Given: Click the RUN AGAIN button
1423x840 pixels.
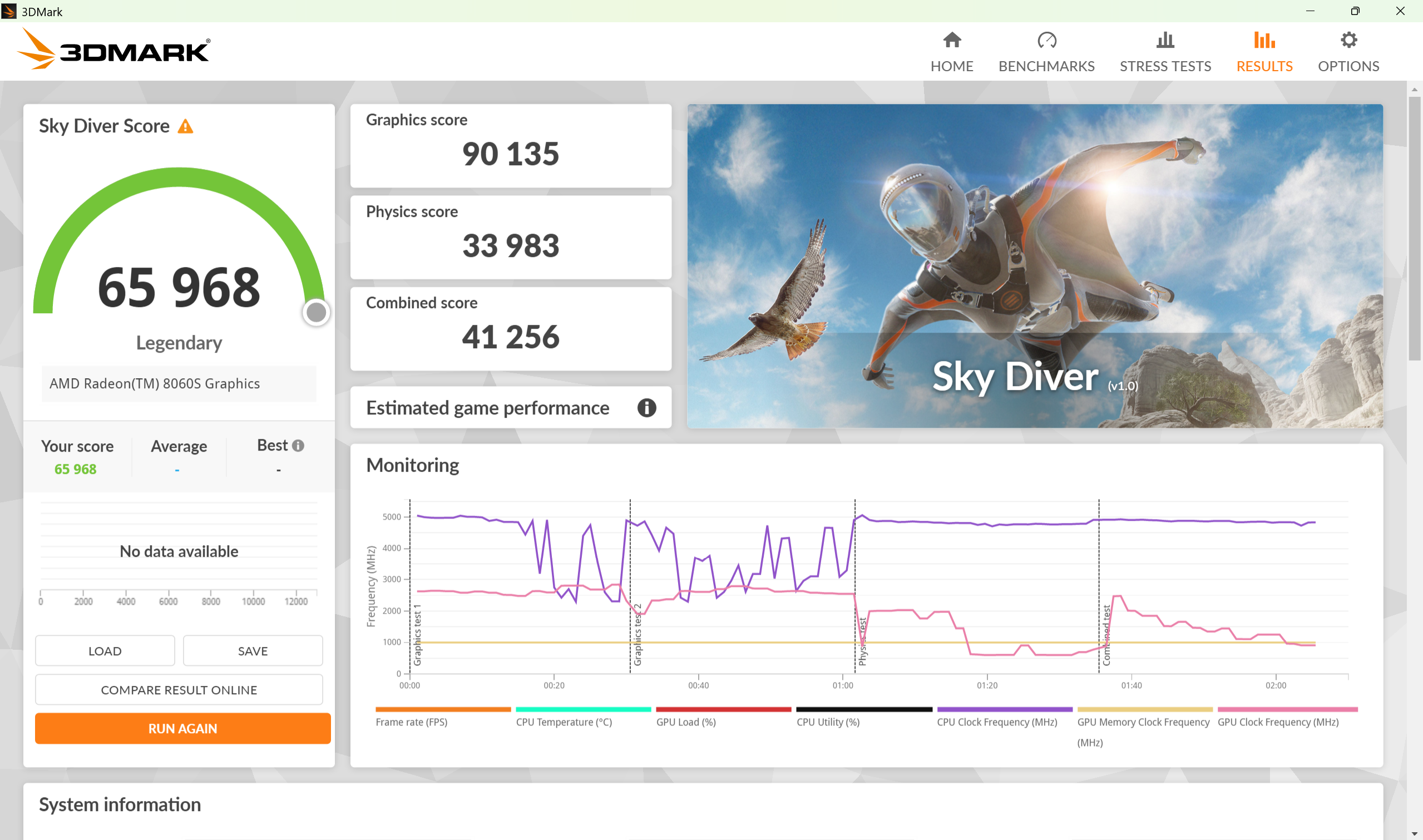Looking at the screenshot, I should coord(182,728).
